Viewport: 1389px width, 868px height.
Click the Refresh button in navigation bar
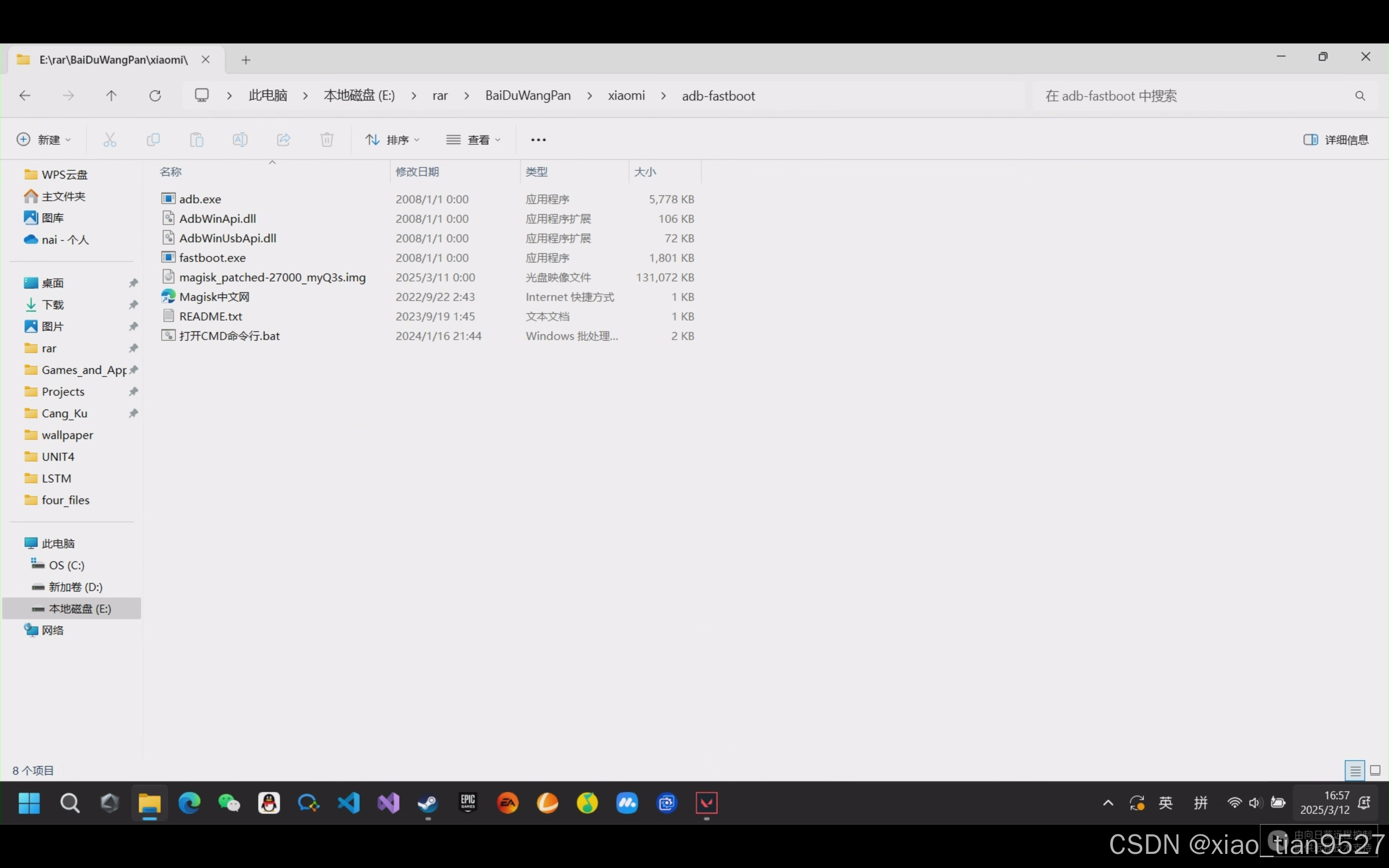(155, 96)
